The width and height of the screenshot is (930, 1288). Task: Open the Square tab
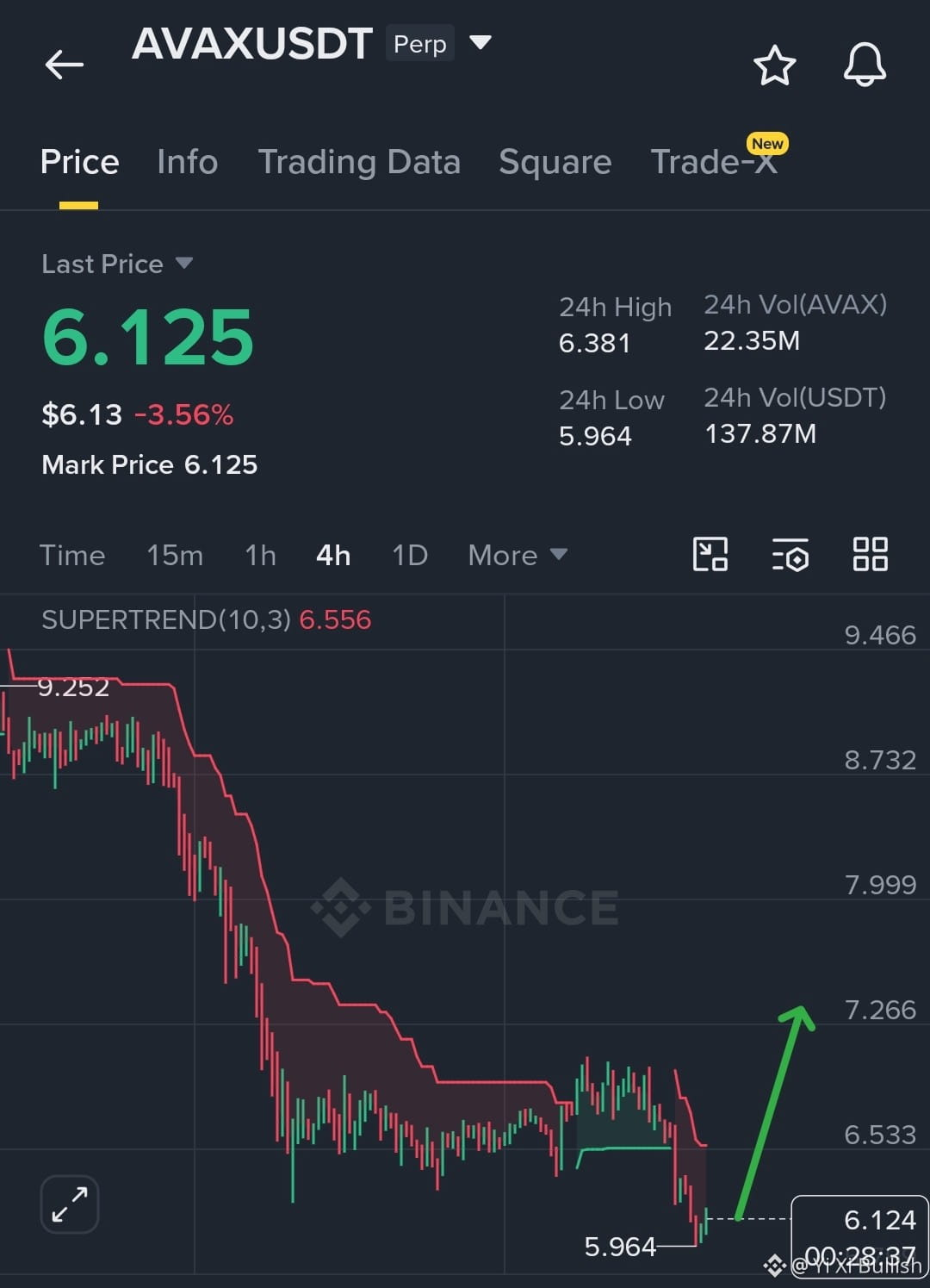tap(555, 162)
